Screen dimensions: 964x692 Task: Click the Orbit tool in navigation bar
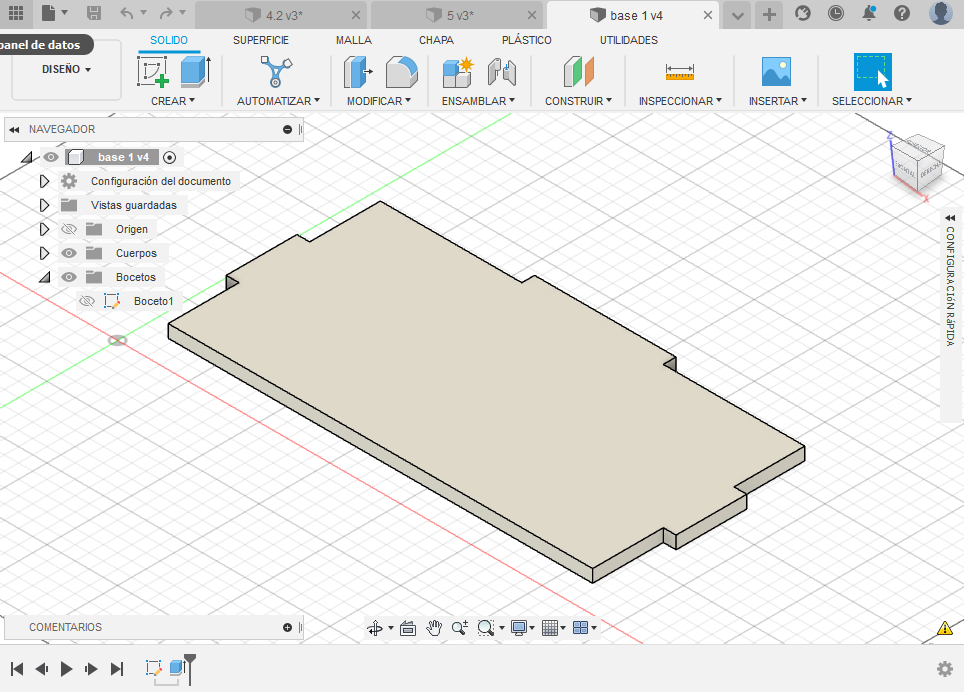pos(374,627)
